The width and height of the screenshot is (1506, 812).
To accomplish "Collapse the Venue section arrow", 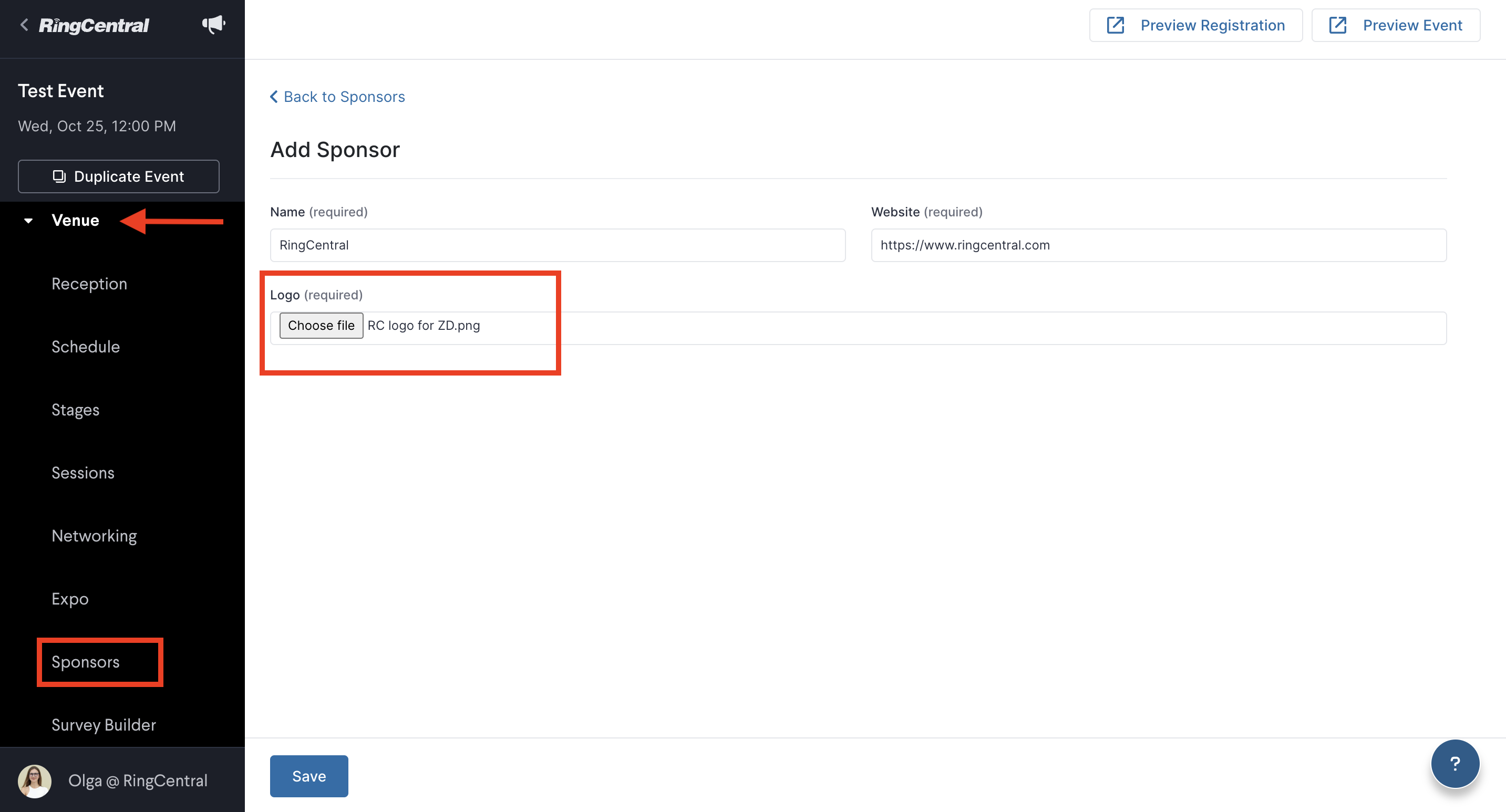I will [28, 221].
